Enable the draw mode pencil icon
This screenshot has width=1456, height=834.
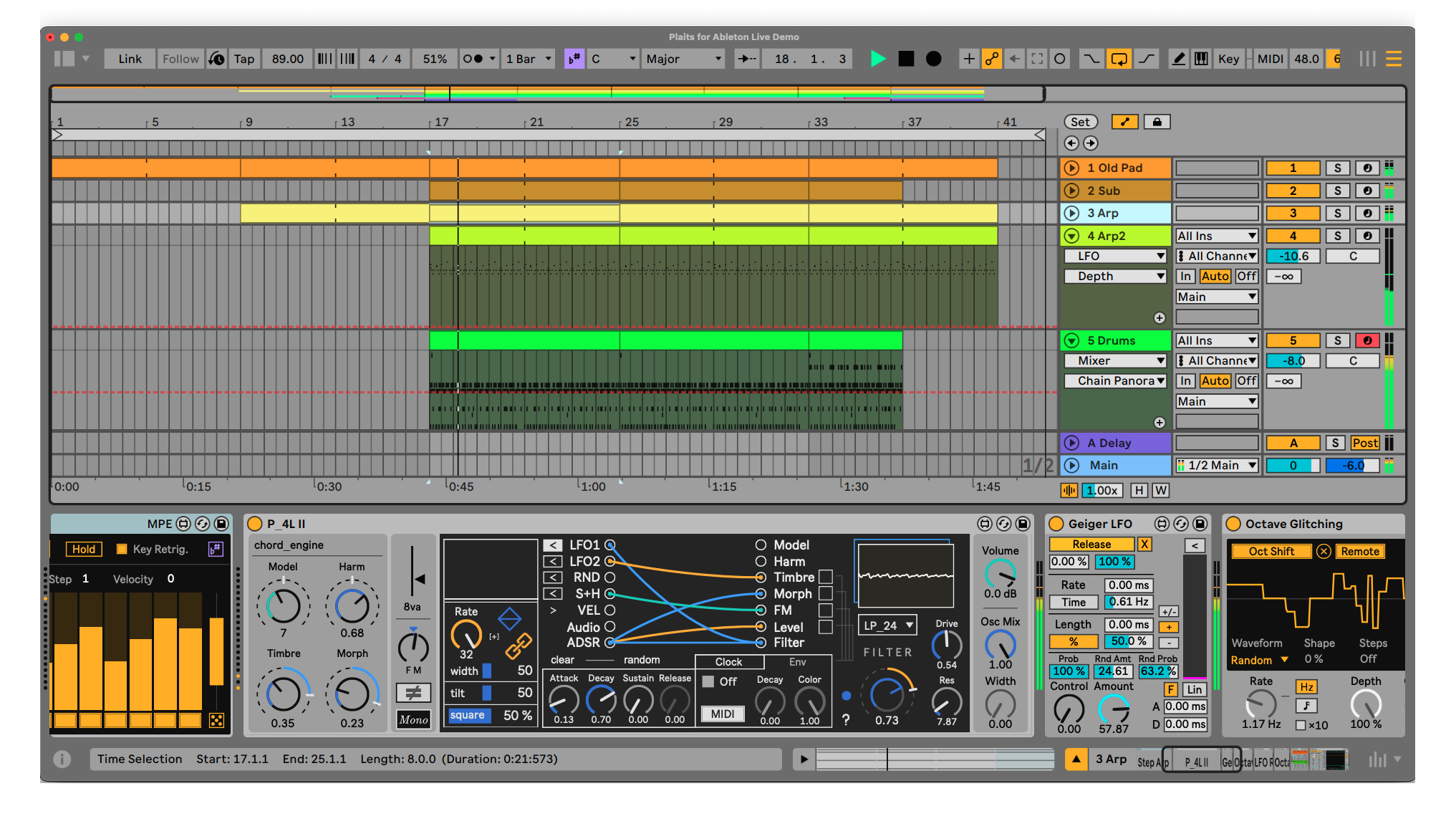(x=1177, y=59)
